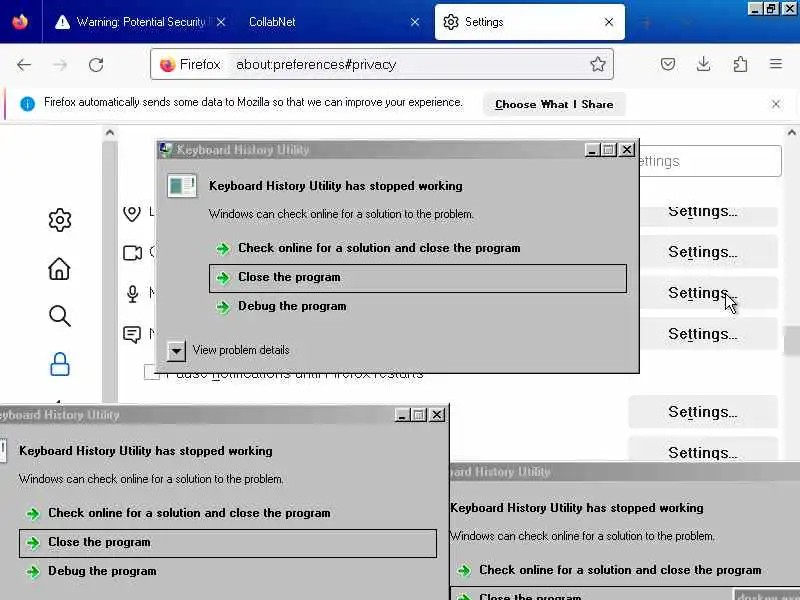Open General settings via the gear sidebar icon
This screenshot has width=800, height=600.
point(60,220)
